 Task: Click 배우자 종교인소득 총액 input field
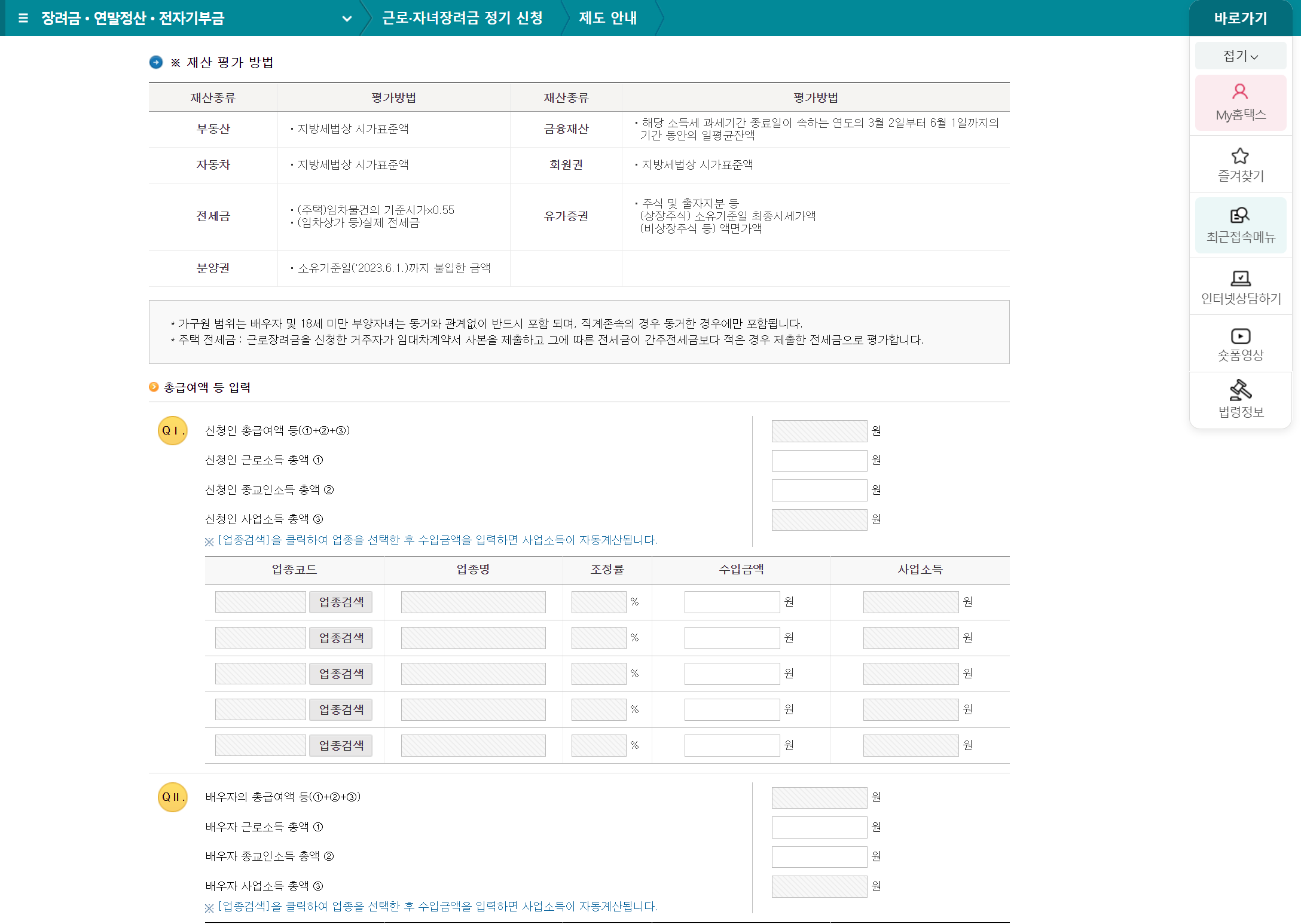point(819,857)
